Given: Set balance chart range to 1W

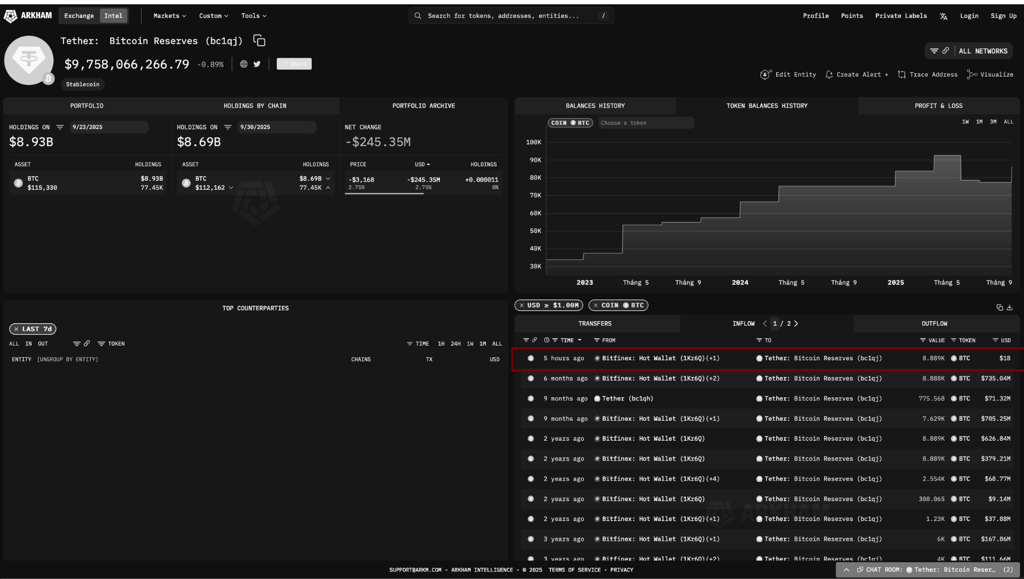Looking at the screenshot, I should coord(965,122).
